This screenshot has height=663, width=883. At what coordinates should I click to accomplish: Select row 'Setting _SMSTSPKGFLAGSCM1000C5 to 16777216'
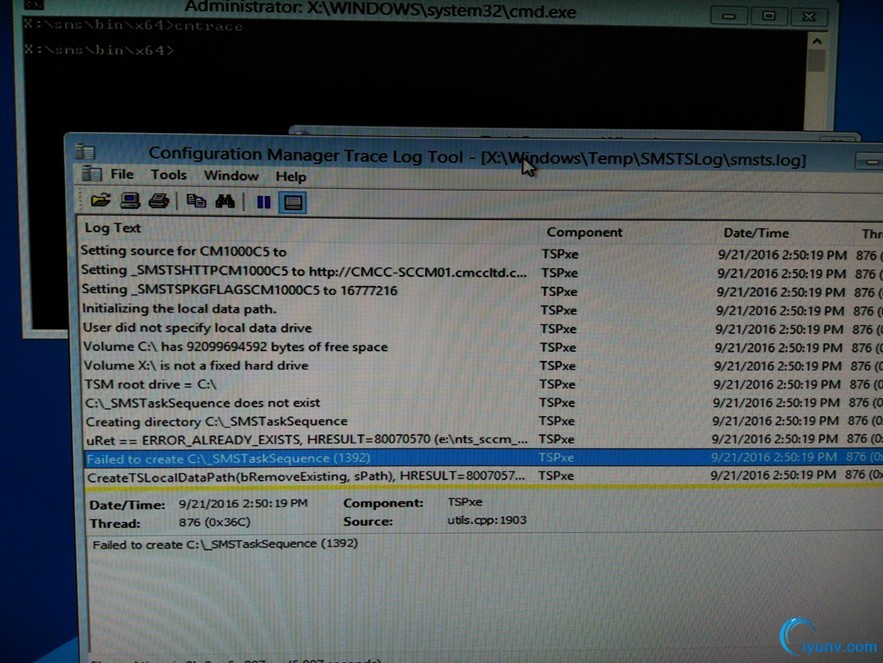[x=480, y=291]
